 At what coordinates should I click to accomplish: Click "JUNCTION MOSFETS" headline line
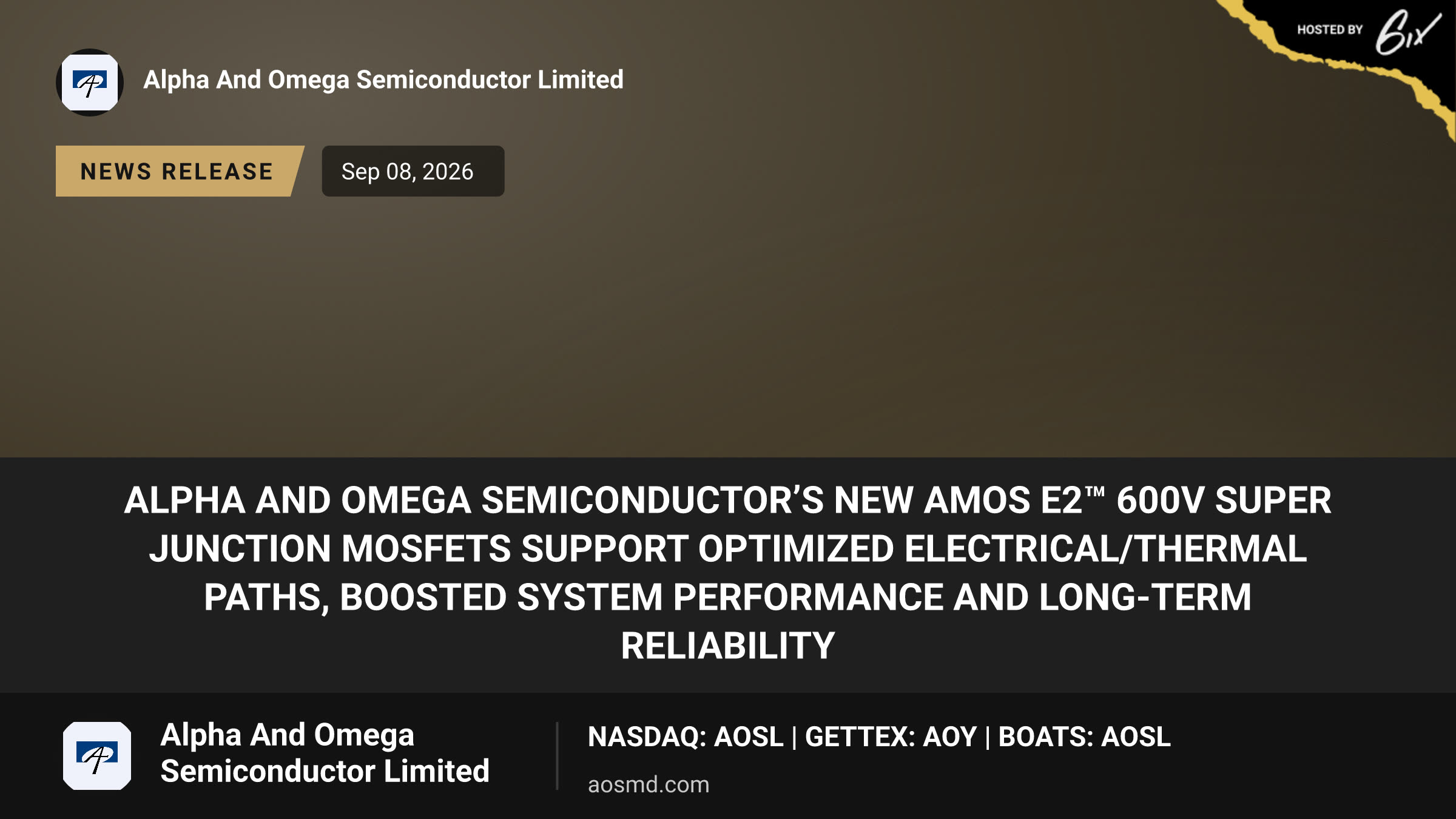click(331, 548)
